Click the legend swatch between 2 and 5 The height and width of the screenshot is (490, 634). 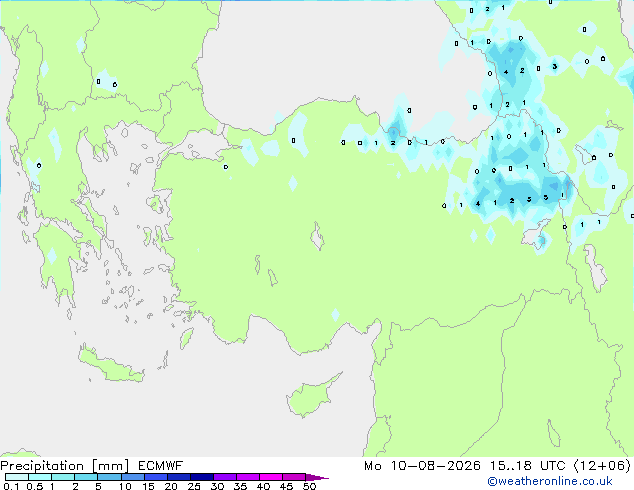click(x=86, y=477)
